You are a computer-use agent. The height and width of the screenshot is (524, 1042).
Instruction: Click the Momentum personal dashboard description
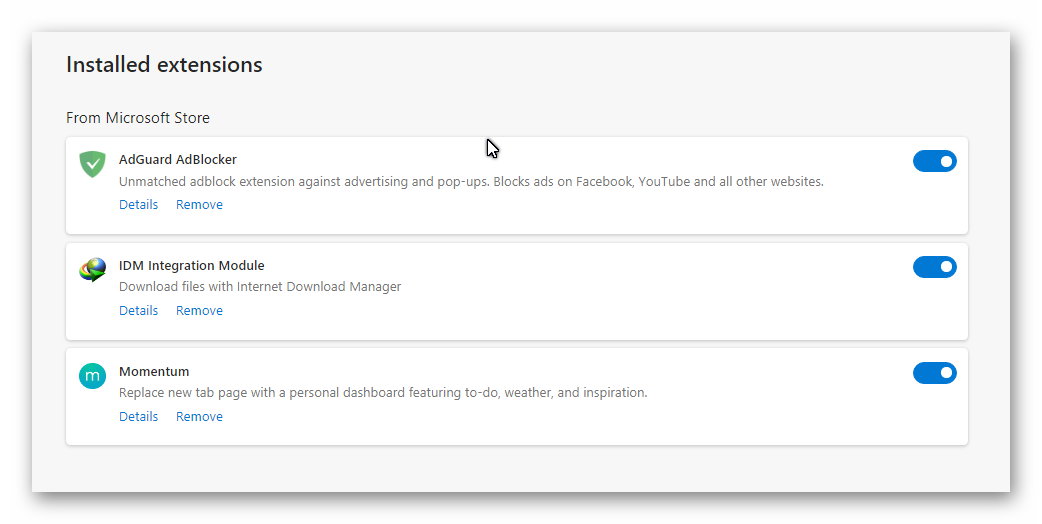383,393
